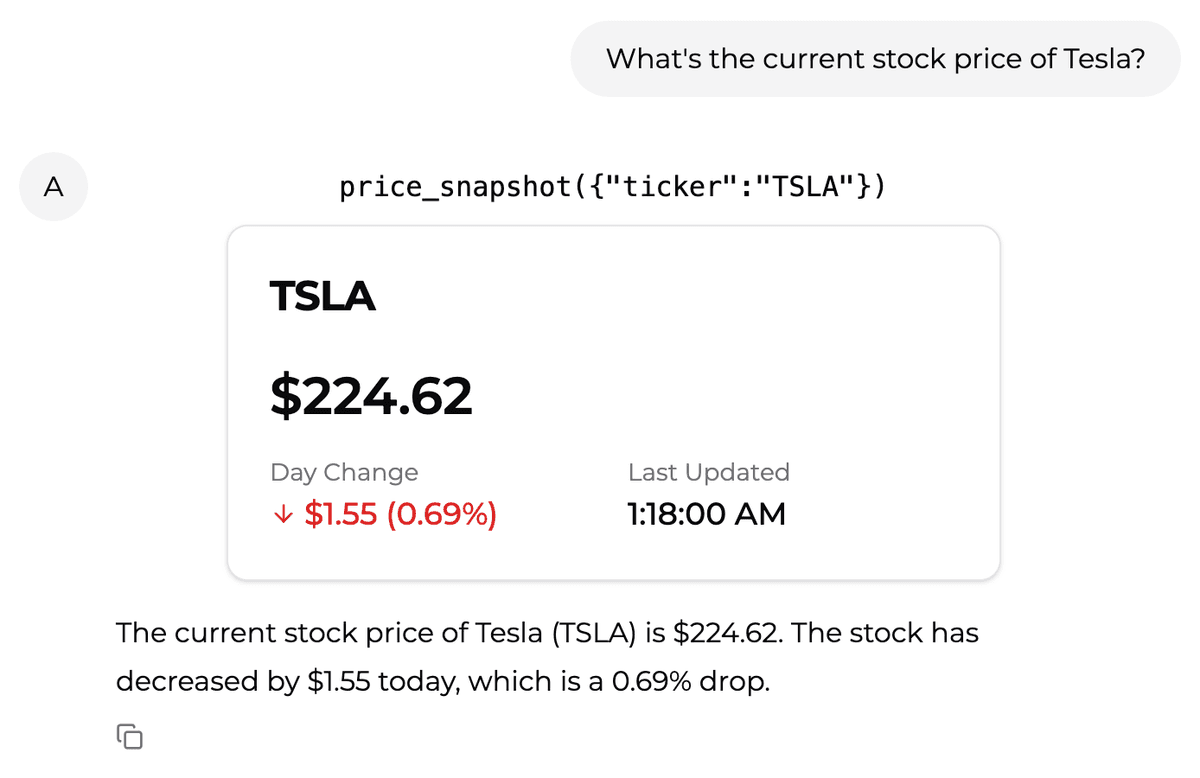Image resolution: width=1200 pixels, height=778 pixels.
Task: Click the copy icon below the reply
Action: [x=129, y=736]
